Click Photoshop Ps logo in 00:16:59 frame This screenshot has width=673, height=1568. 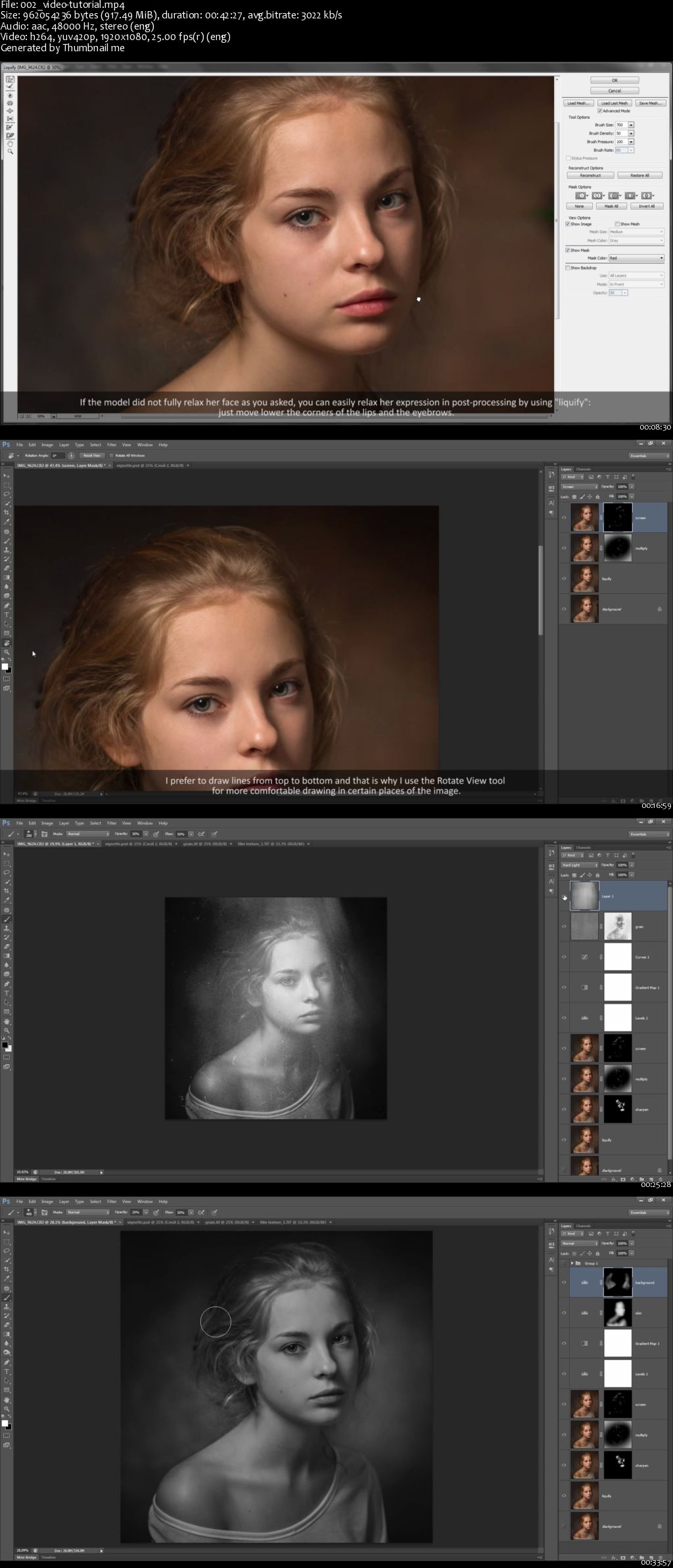point(6,445)
